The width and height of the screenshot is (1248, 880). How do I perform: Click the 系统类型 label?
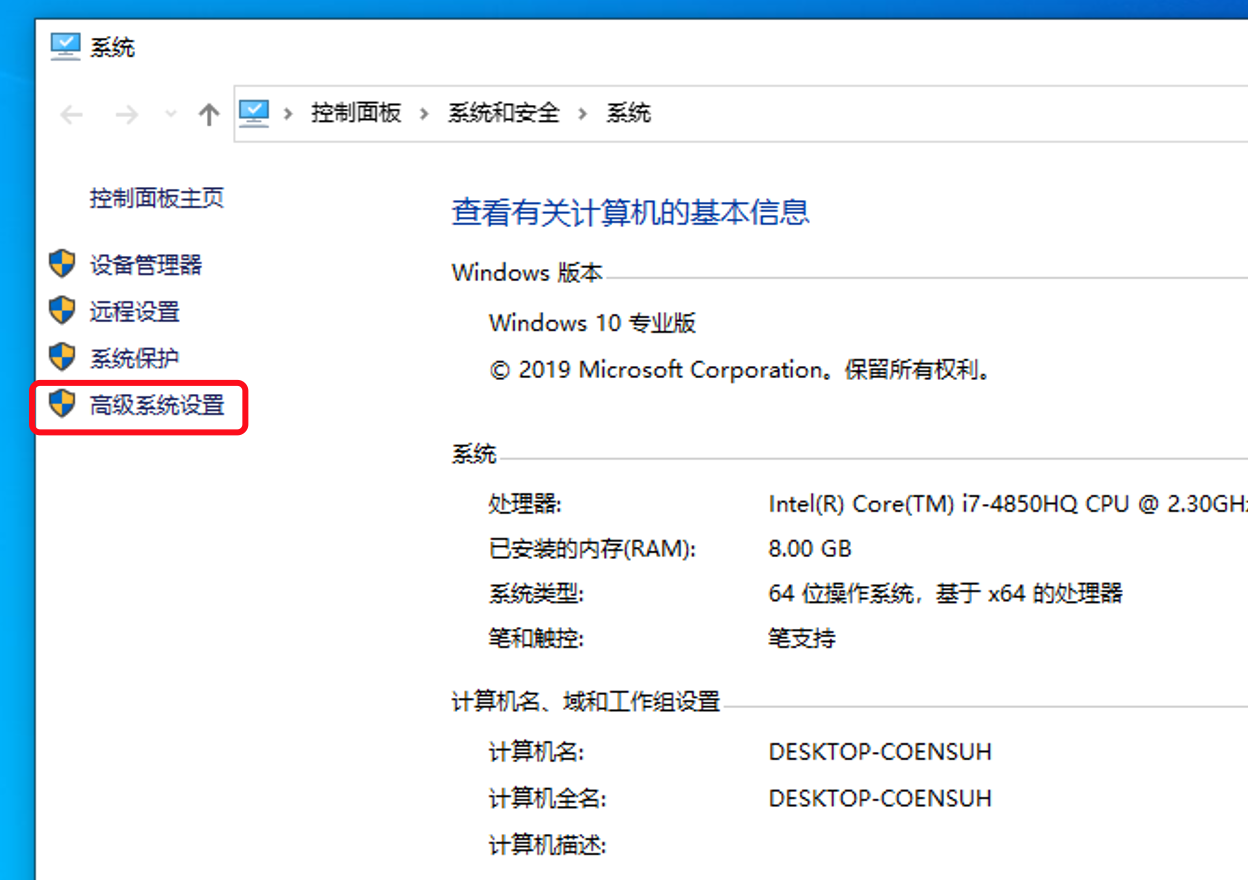(536, 594)
